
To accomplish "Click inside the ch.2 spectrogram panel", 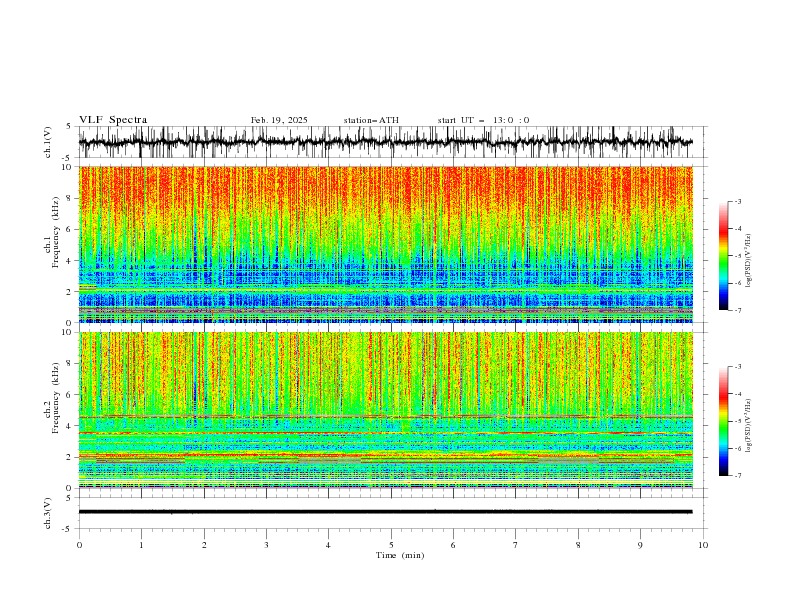I will pos(385,410).
